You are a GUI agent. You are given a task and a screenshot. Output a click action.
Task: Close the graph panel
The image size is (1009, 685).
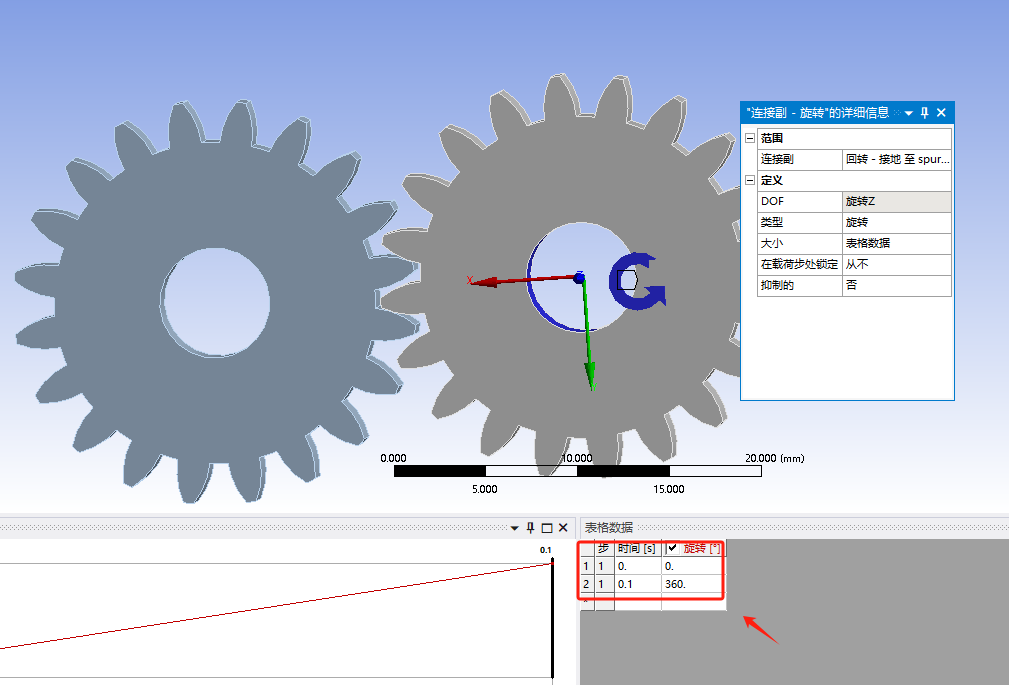click(x=563, y=528)
